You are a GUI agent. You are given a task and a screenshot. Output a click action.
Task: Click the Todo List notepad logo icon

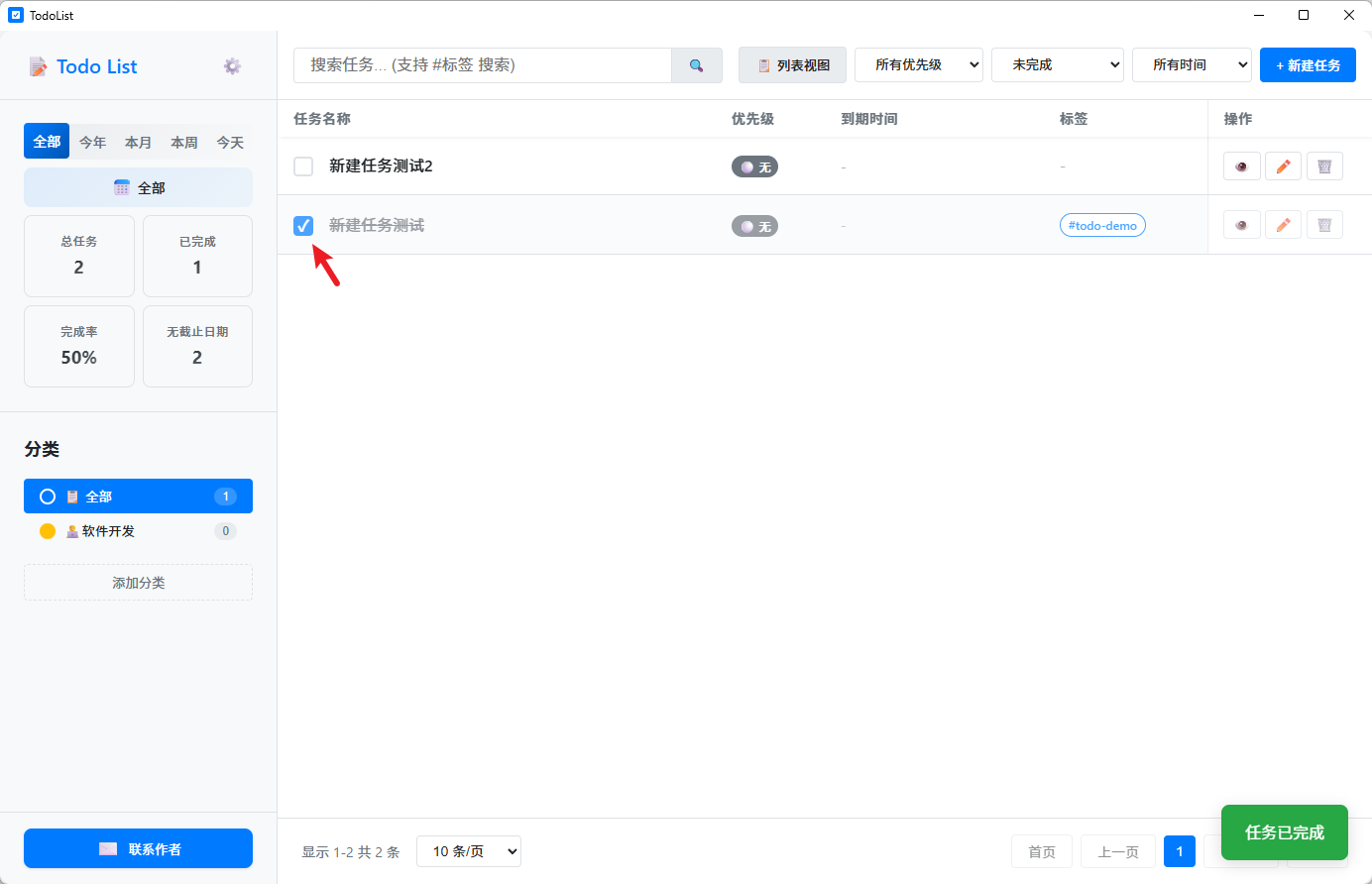pyautogui.click(x=39, y=66)
